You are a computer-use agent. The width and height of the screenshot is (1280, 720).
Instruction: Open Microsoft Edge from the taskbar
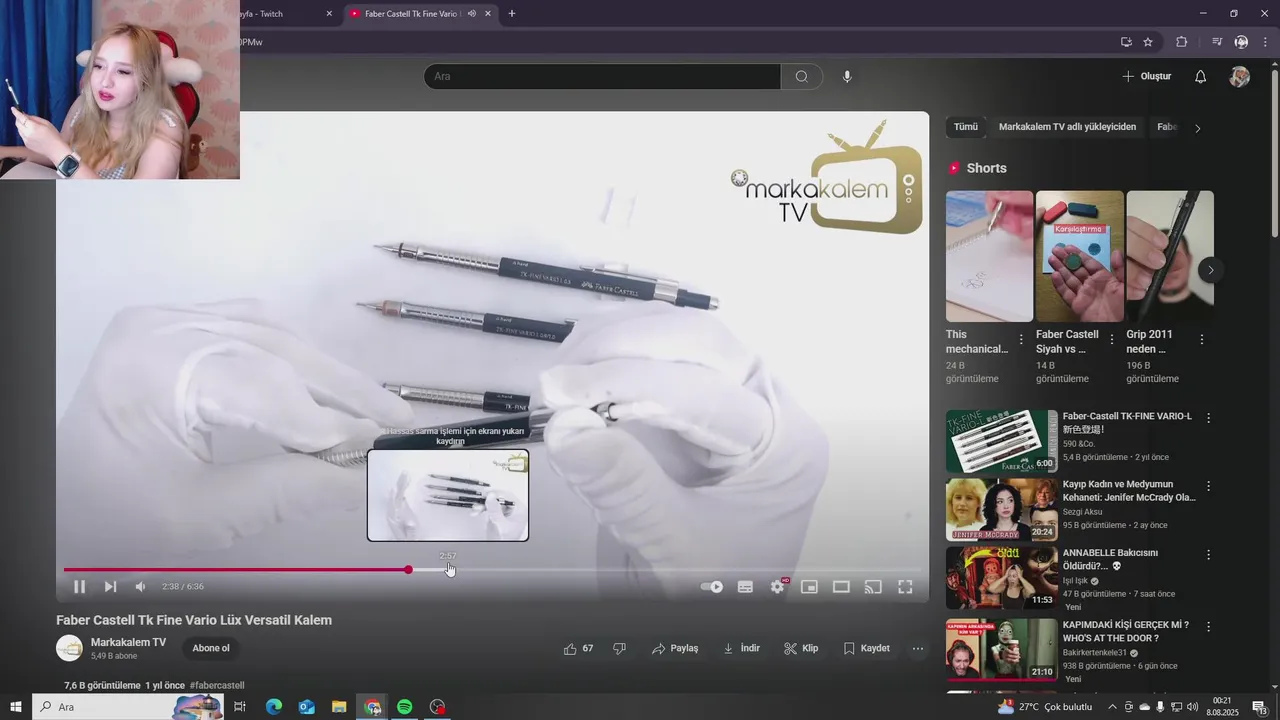pyautogui.click(x=274, y=707)
